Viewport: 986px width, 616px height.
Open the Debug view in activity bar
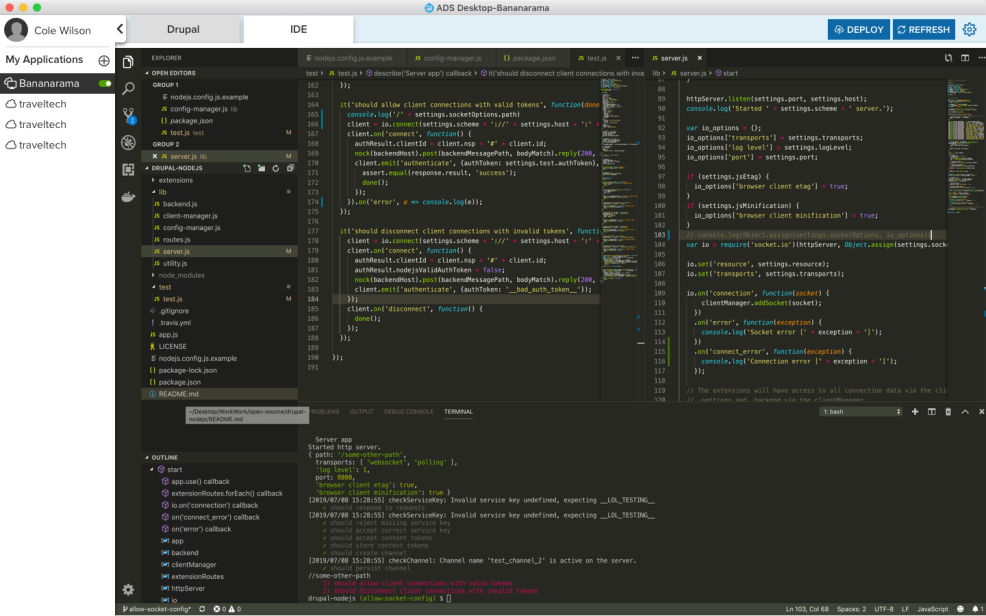point(128,143)
